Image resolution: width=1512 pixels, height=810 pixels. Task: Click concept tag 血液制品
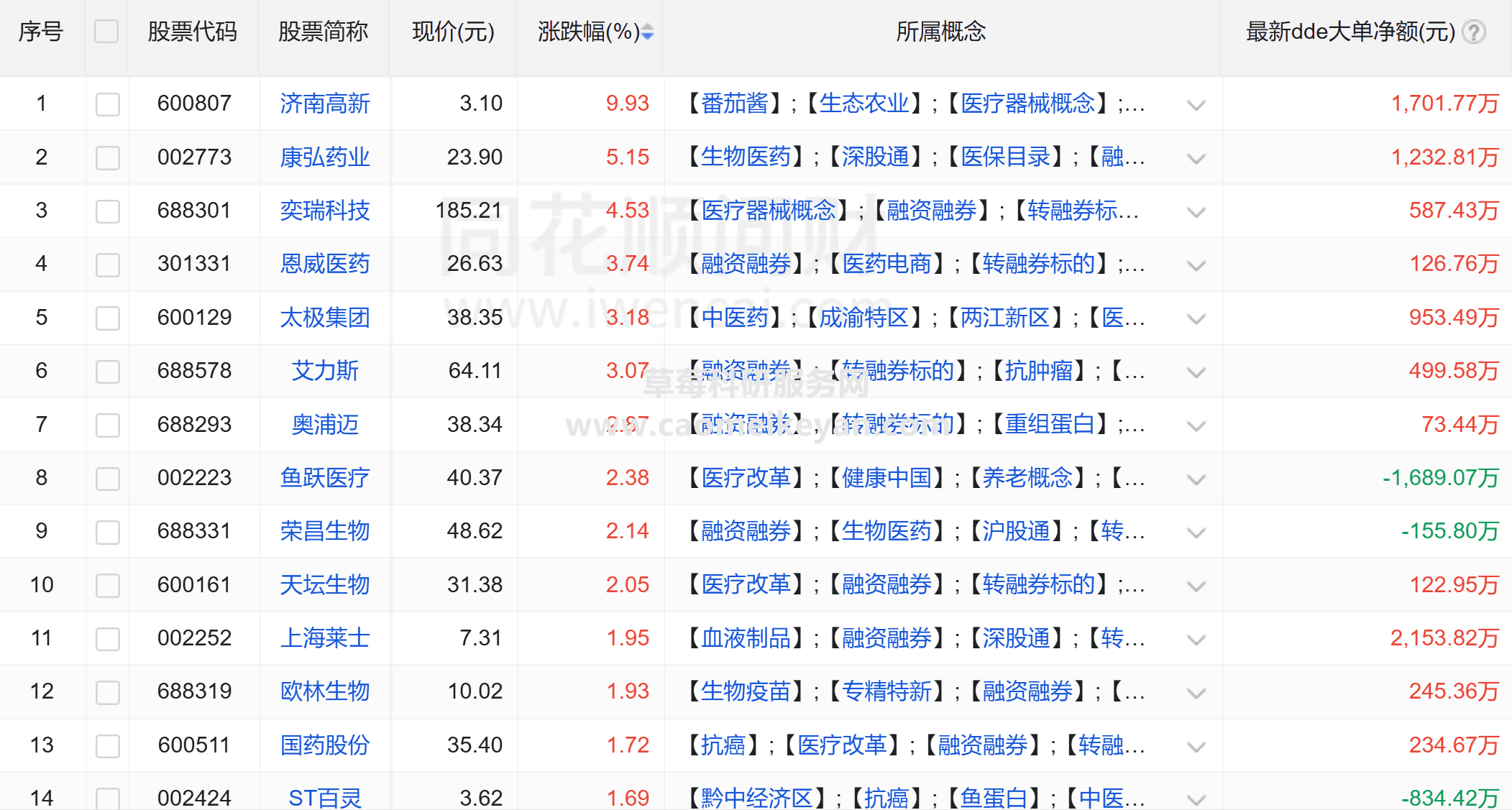[746, 638]
